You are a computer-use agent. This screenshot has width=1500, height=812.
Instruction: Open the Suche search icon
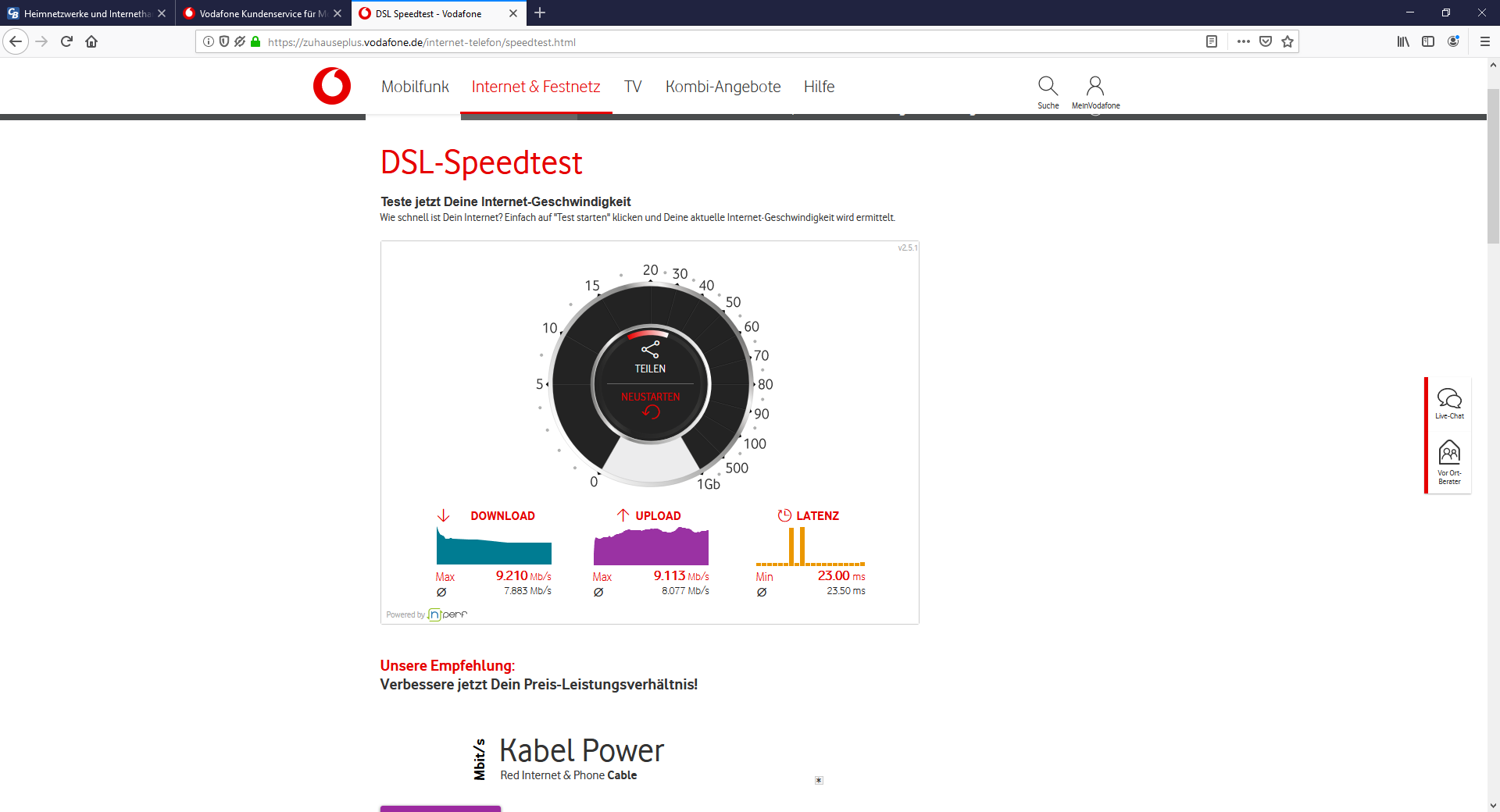click(x=1048, y=92)
